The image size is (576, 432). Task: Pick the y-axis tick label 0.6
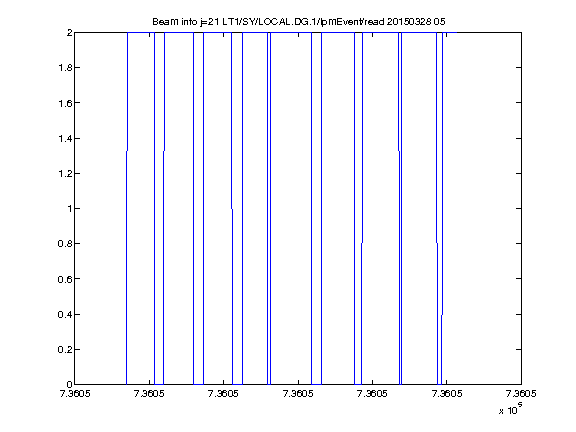(x=65, y=279)
